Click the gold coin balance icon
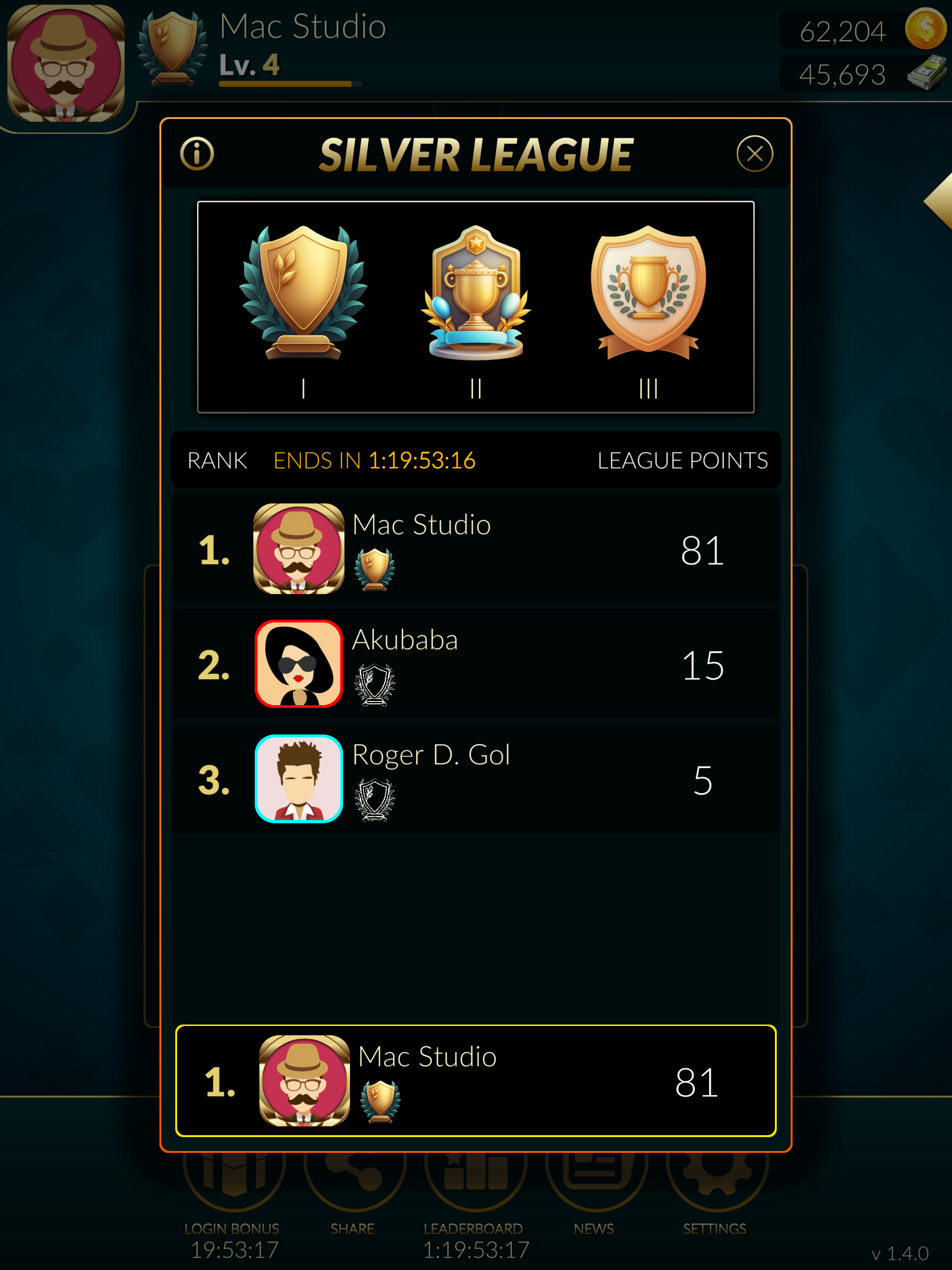Image resolution: width=952 pixels, height=1270 pixels. point(925,28)
